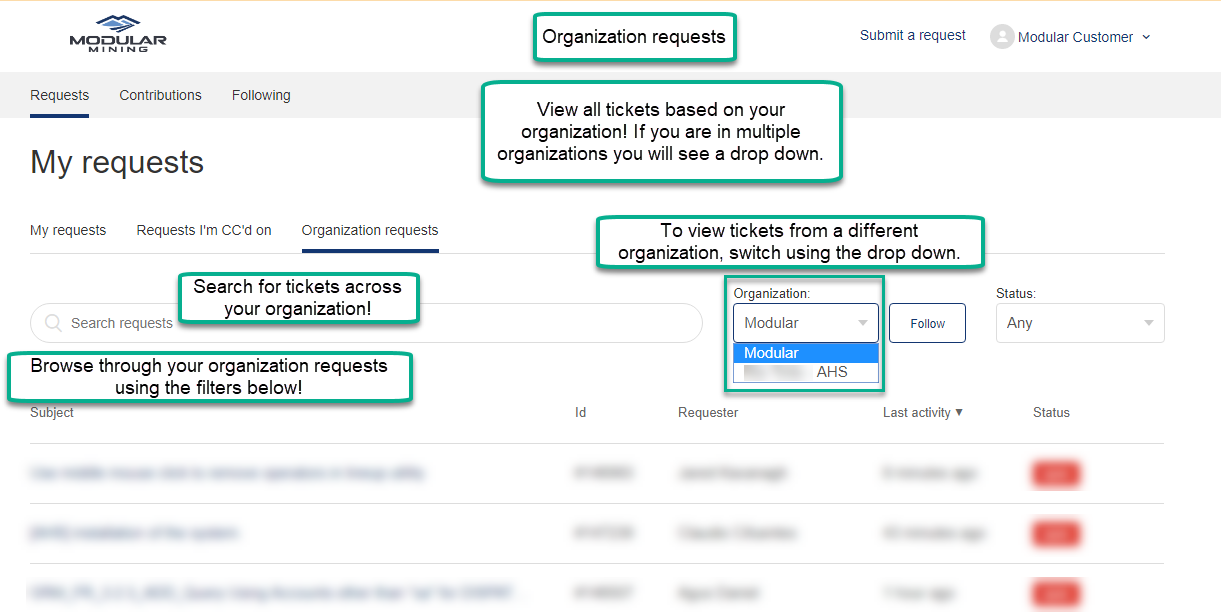
Task: Select the My requests sub-tab
Action: click(x=68, y=230)
